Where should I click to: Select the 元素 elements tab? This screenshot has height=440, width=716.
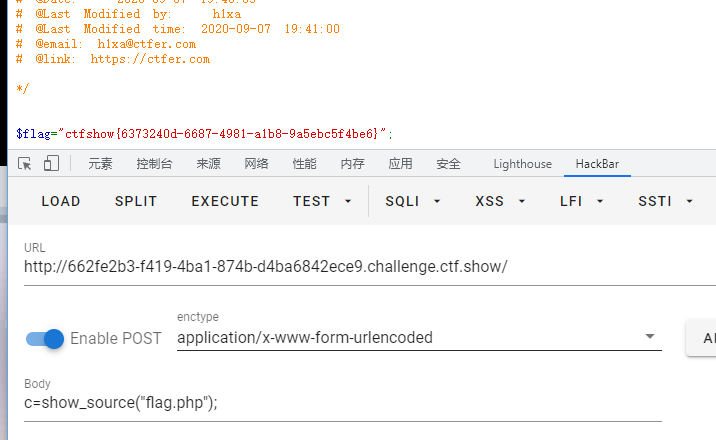pos(100,164)
